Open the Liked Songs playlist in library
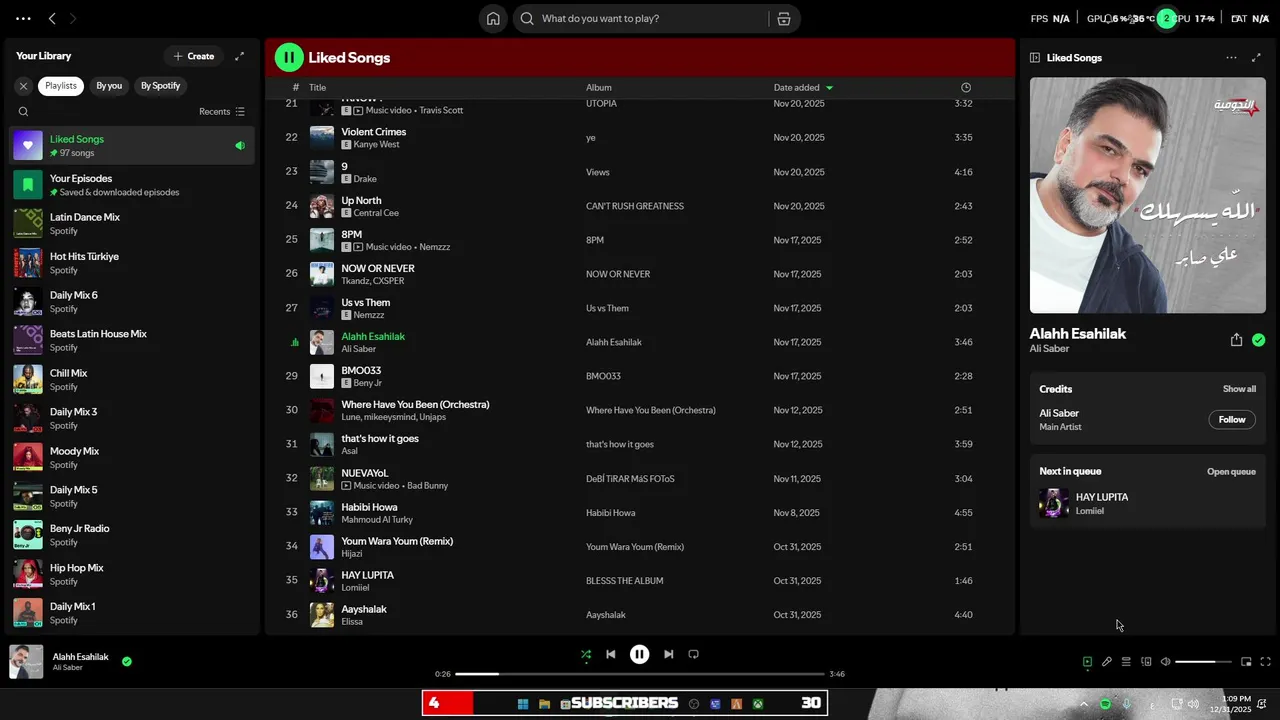 (131, 146)
